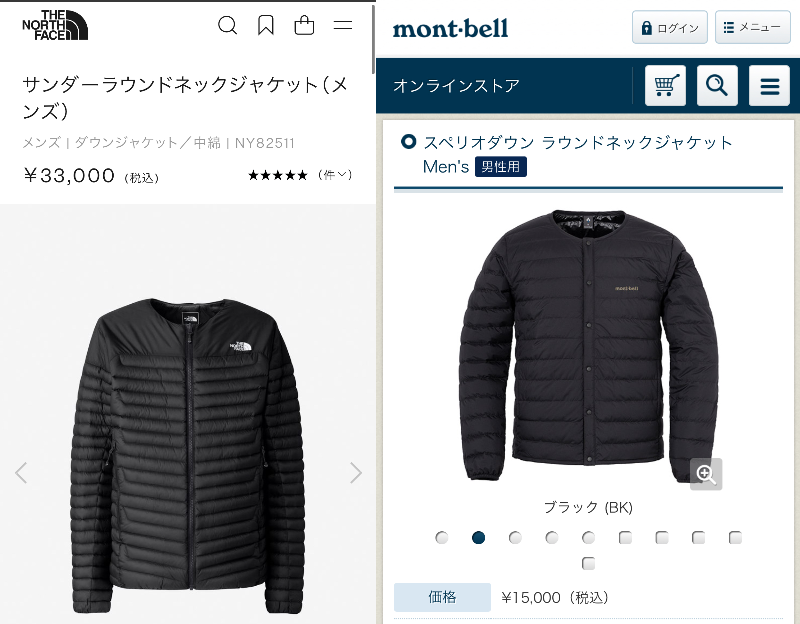Select the first square color option
800x624 pixels.
[x=625, y=537]
